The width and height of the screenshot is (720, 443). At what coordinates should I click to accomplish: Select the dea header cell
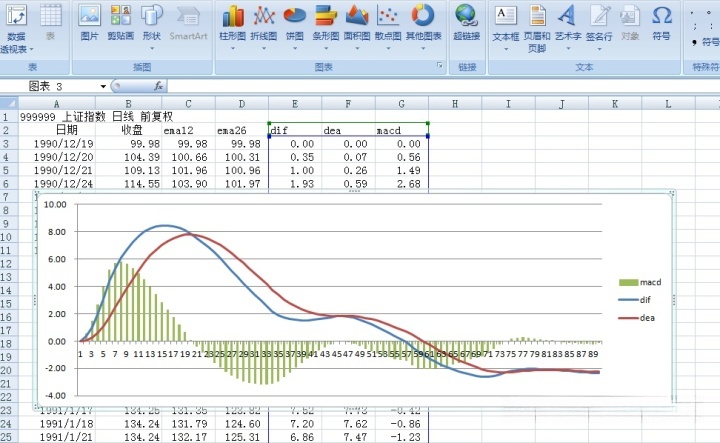click(x=348, y=130)
